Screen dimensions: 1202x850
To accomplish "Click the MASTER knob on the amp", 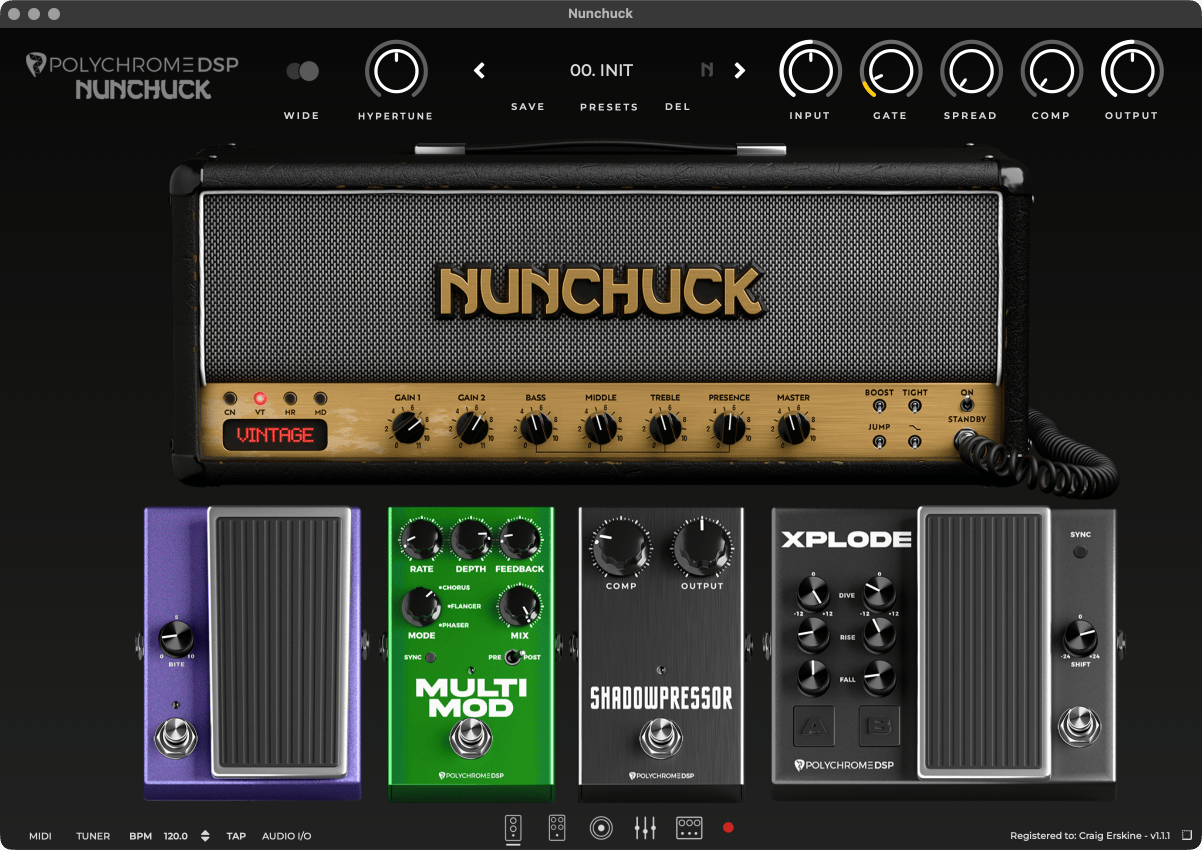I will click(793, 429).
